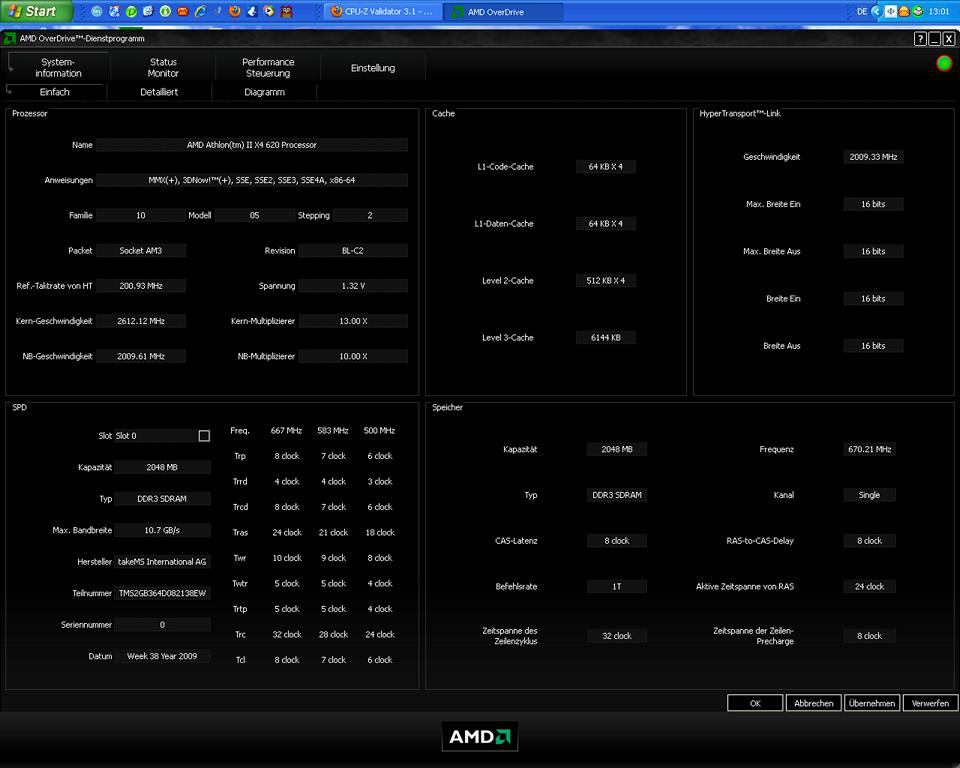The width and height of the screenshot is (960, 768).
Task: Open the help question mark button
Action: tap(920, 39)
